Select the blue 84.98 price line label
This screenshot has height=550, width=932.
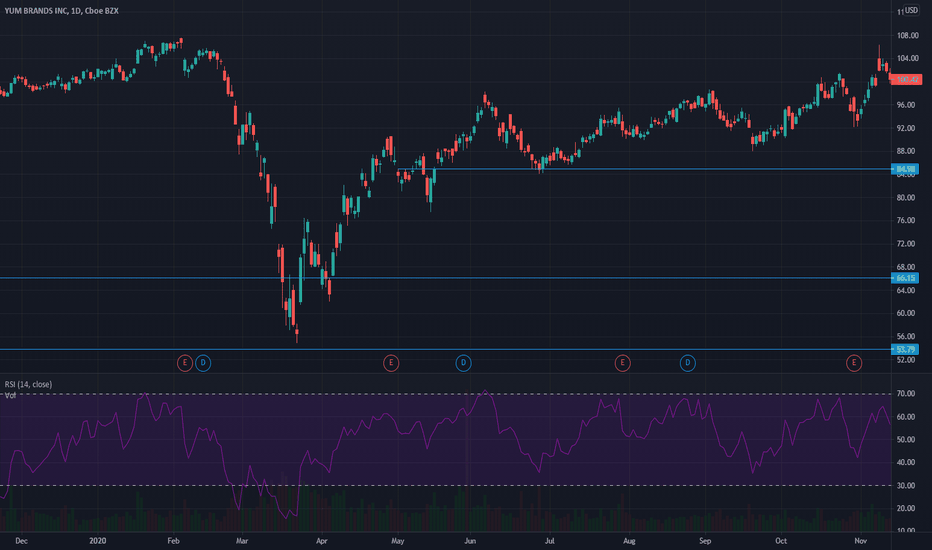click(905, 169)
